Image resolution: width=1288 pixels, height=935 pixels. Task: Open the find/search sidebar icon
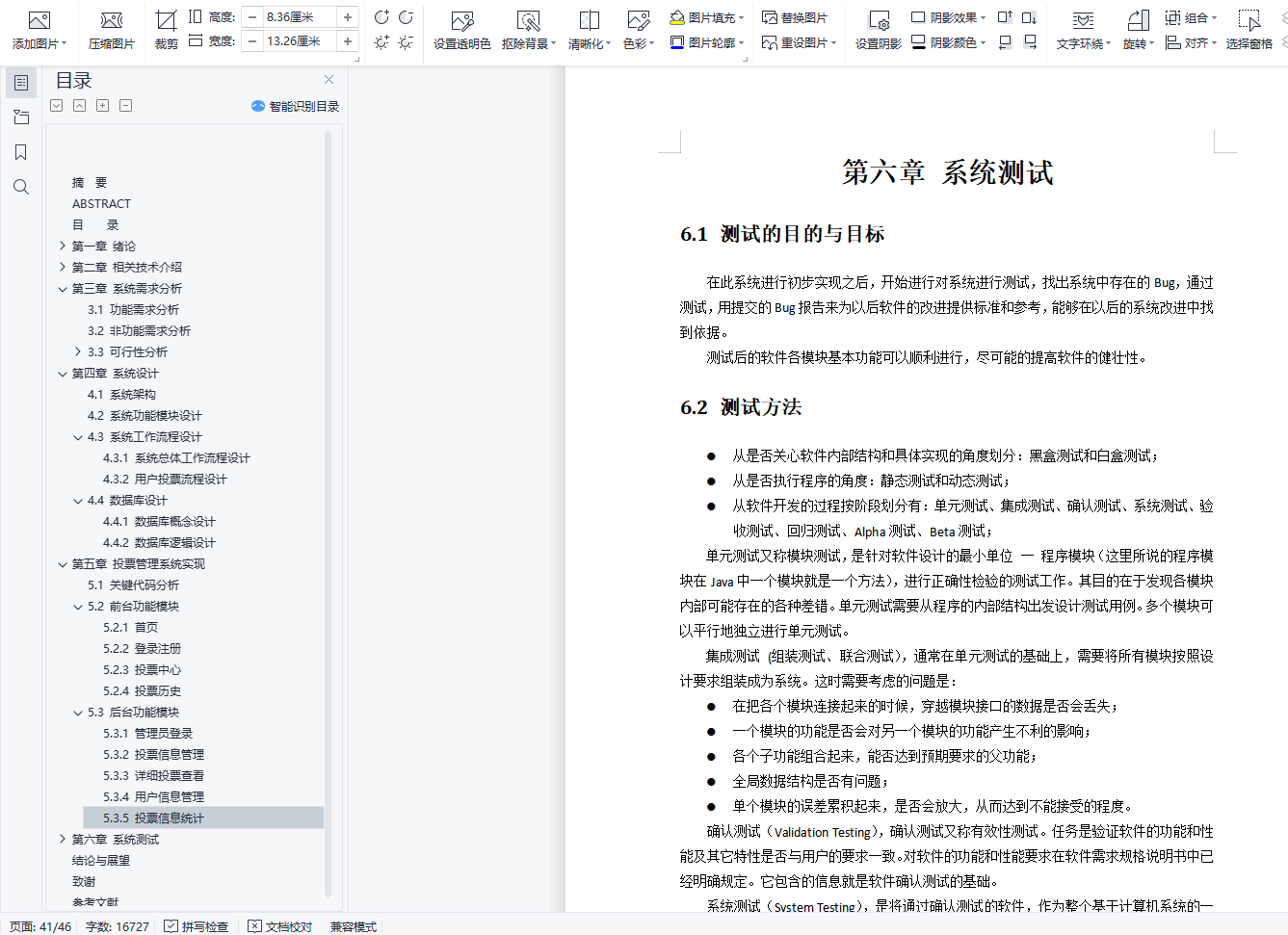[21, 187]
